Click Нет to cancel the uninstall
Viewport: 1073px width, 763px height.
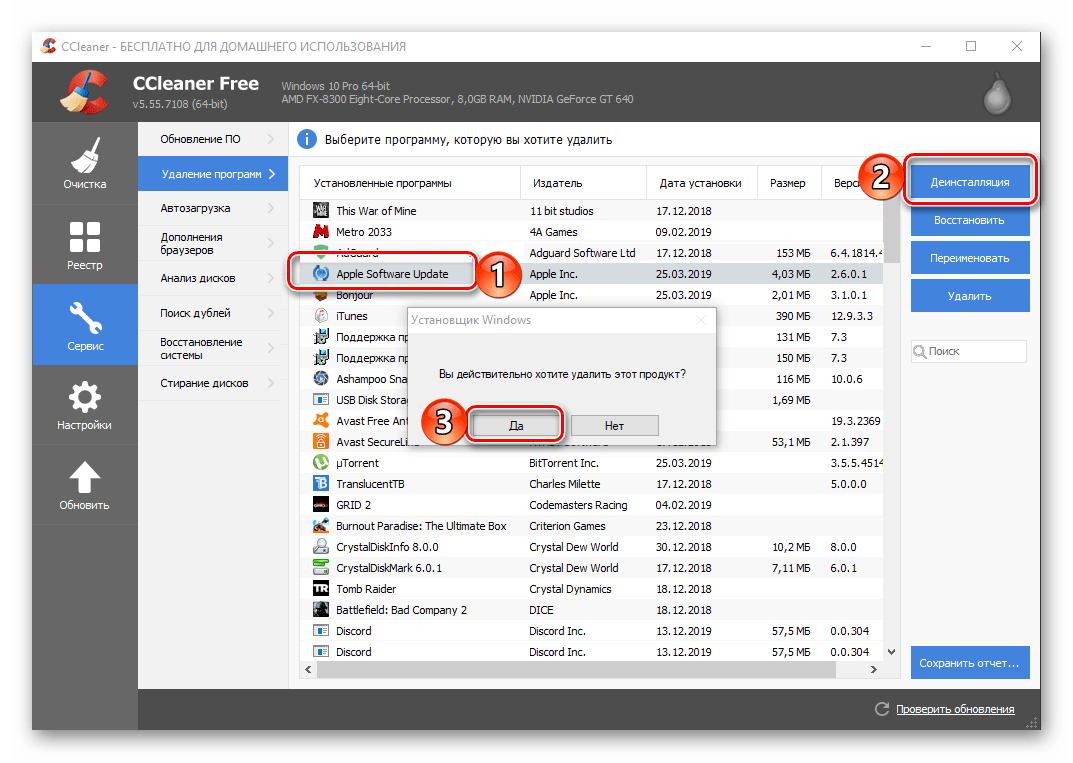[614, 426]
